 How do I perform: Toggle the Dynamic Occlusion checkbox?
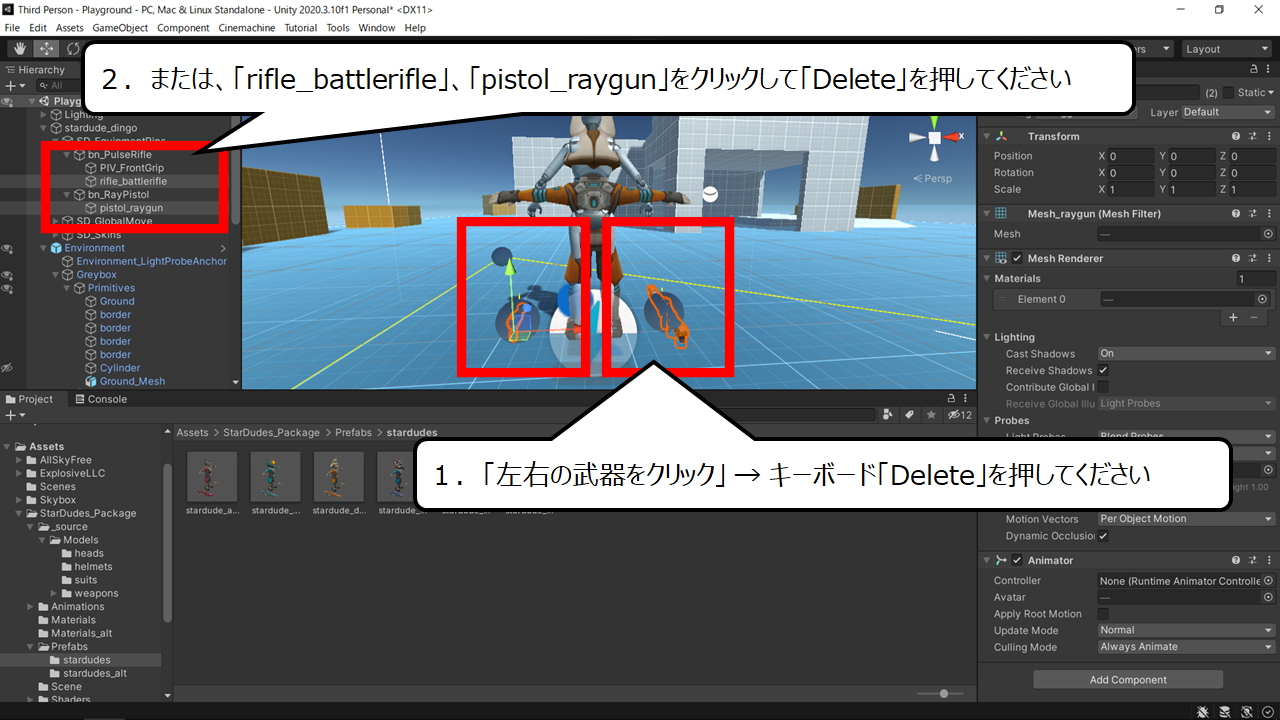click(x=1103, y=536)
